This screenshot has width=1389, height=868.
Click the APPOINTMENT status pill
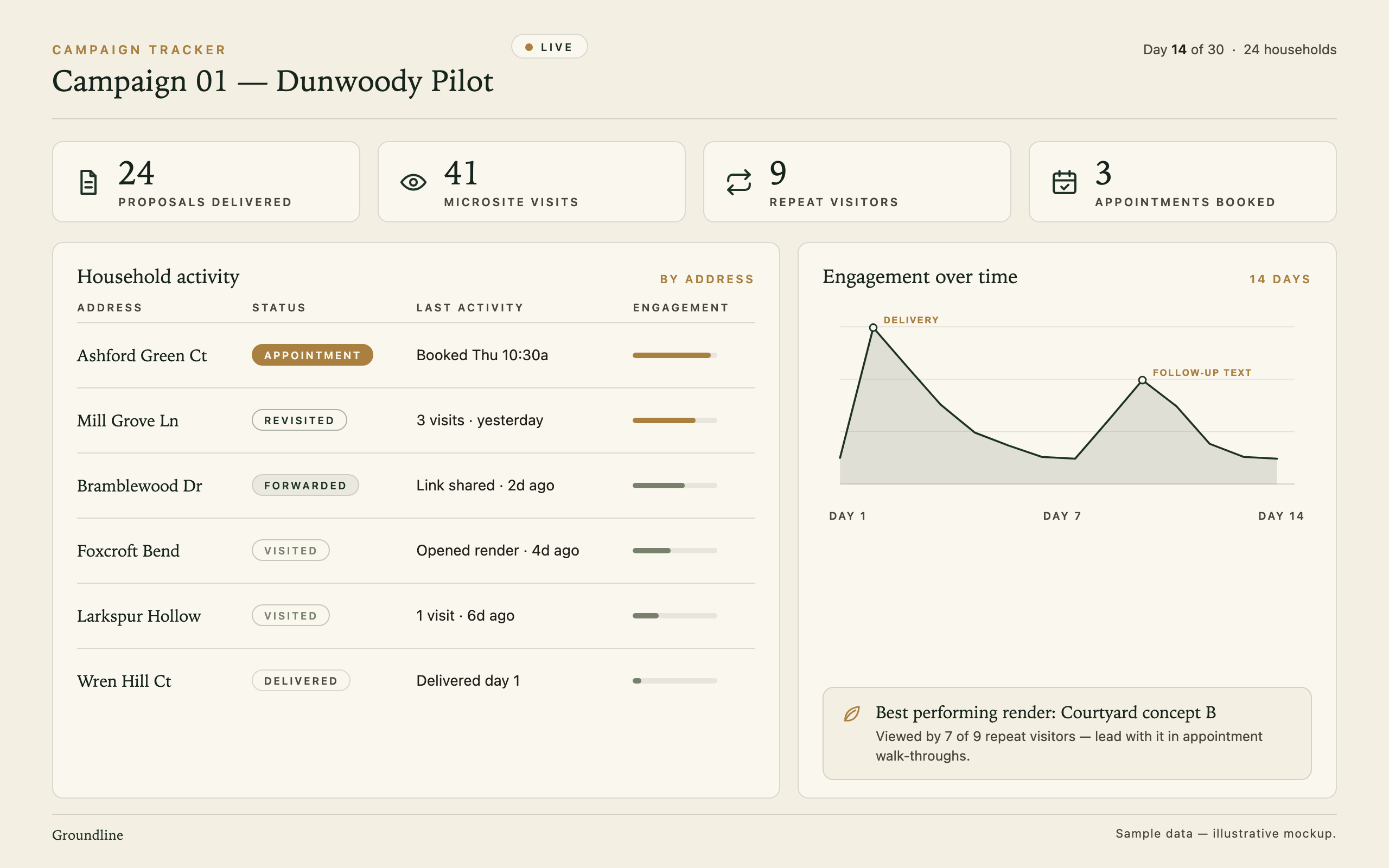(312, 355)
